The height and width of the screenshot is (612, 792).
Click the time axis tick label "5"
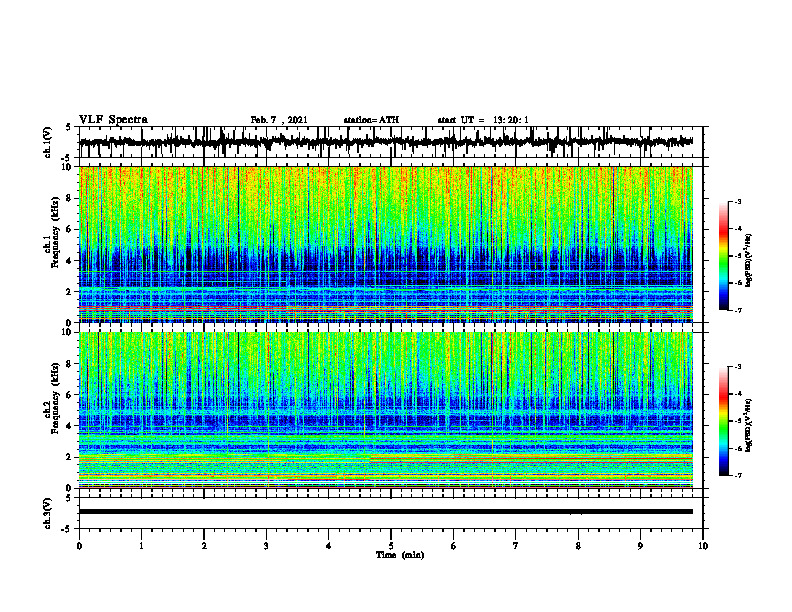click(391, 546)
